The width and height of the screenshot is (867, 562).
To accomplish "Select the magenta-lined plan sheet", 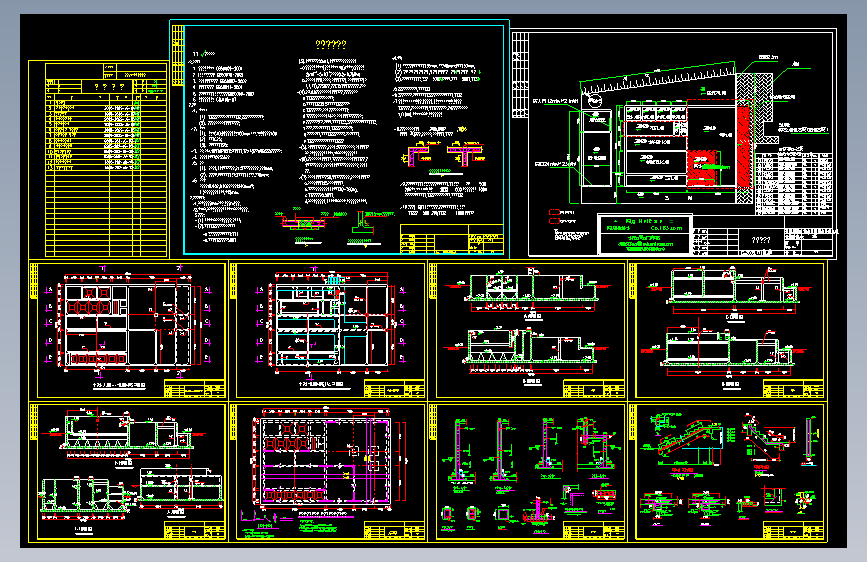I will tap(327, 472).
